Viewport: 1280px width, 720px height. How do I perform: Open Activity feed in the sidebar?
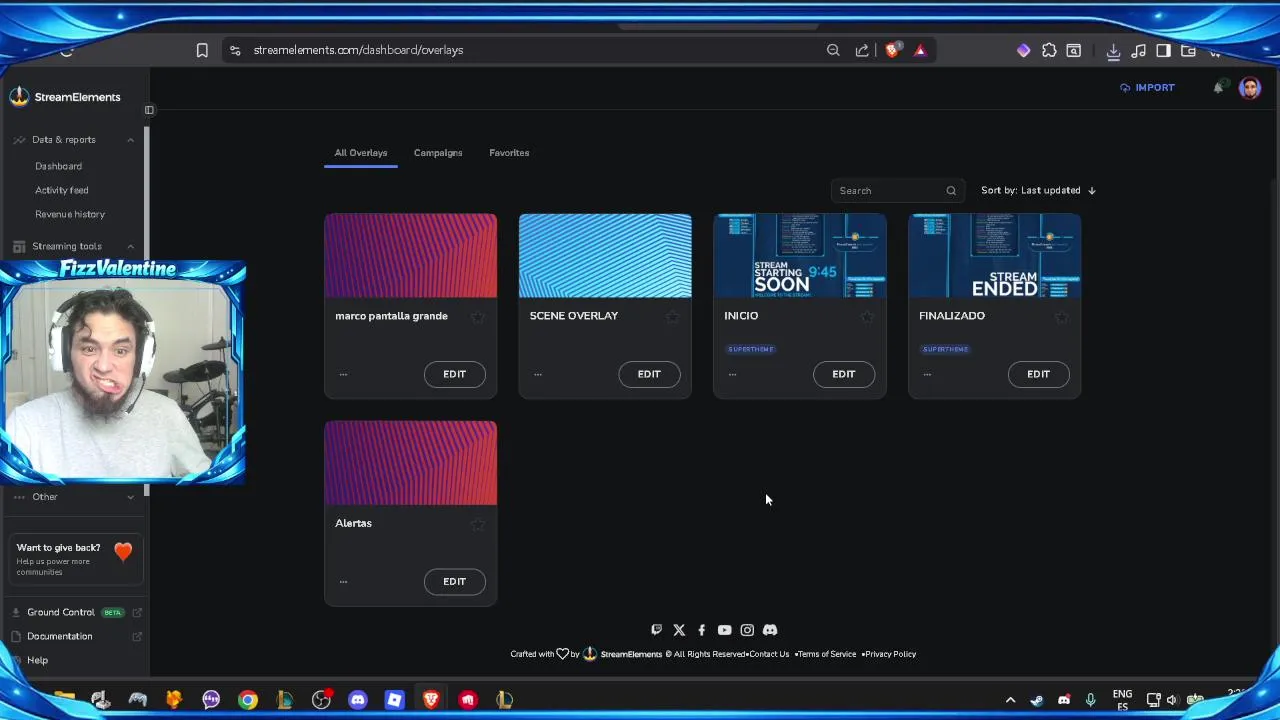(62, 190)
